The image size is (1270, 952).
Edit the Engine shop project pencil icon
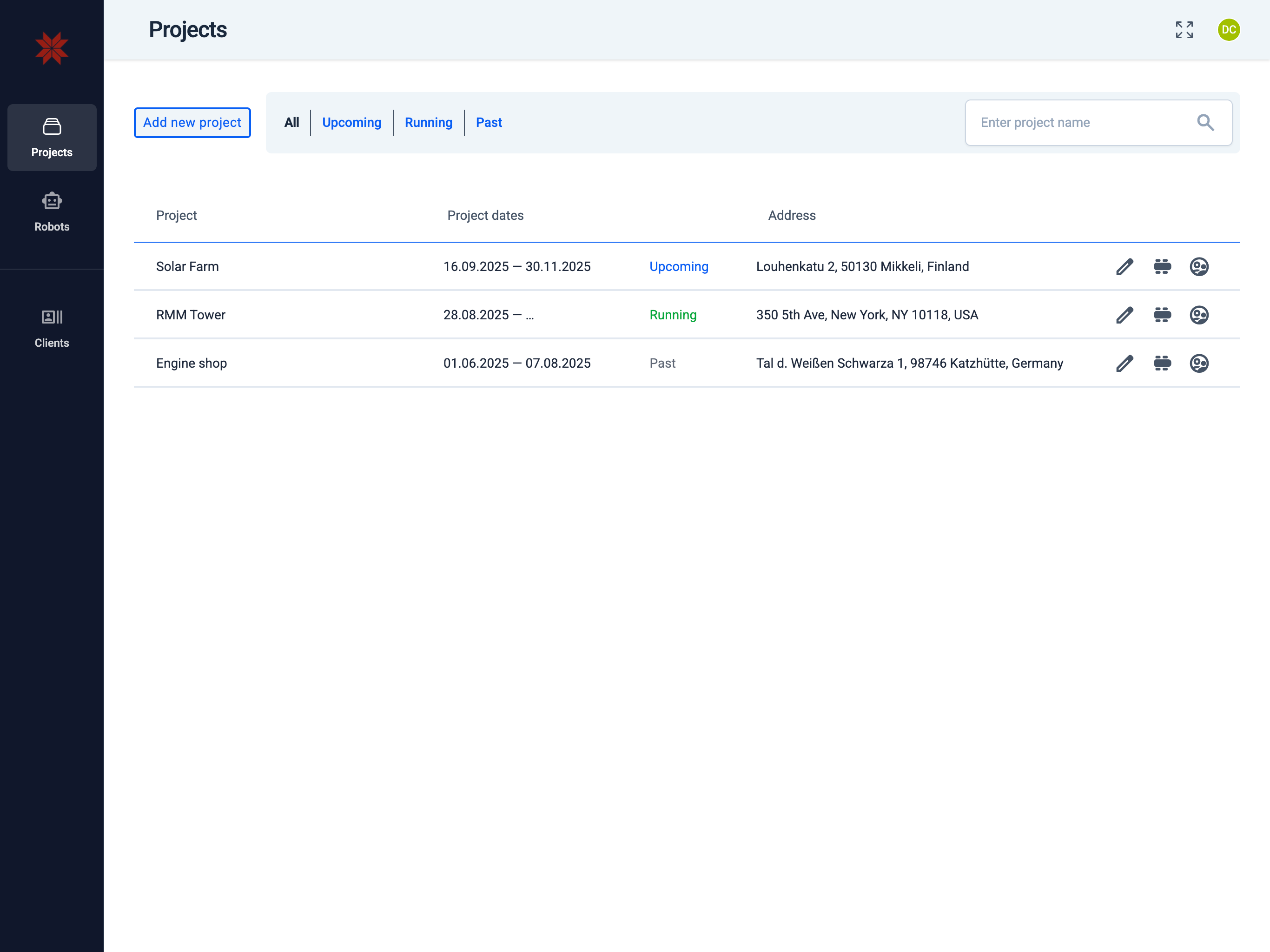(1124, 363)
